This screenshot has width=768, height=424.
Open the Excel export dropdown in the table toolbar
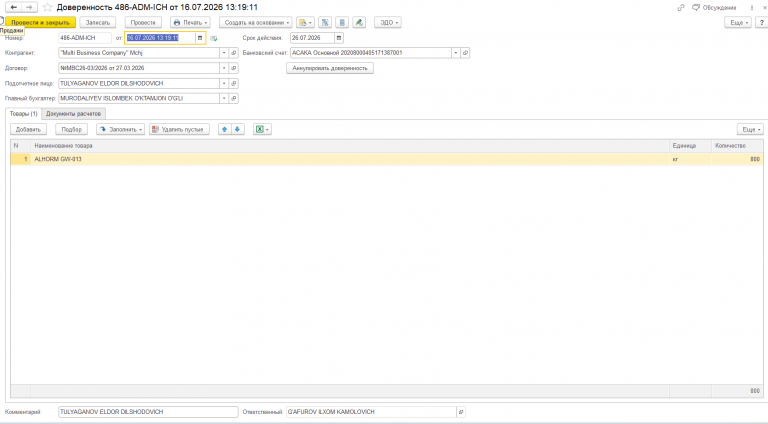[262, 129]
